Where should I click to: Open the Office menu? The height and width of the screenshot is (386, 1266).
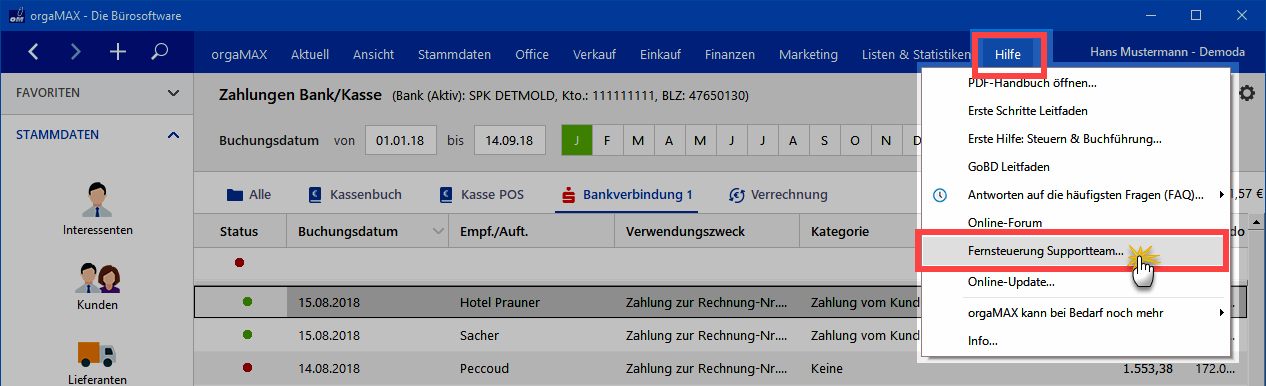click(532, 54)
